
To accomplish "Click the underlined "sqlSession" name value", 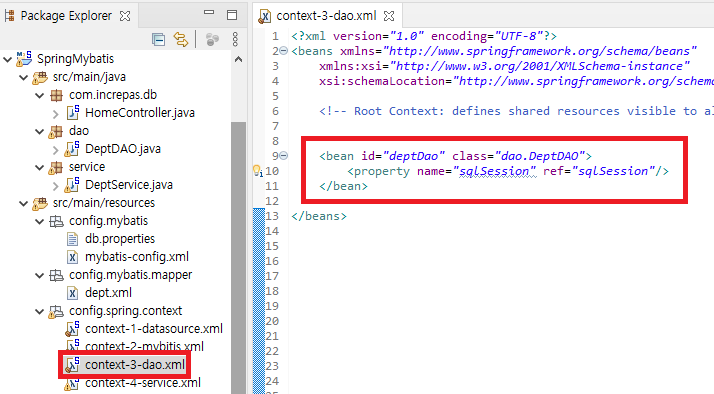I will 498,171.
